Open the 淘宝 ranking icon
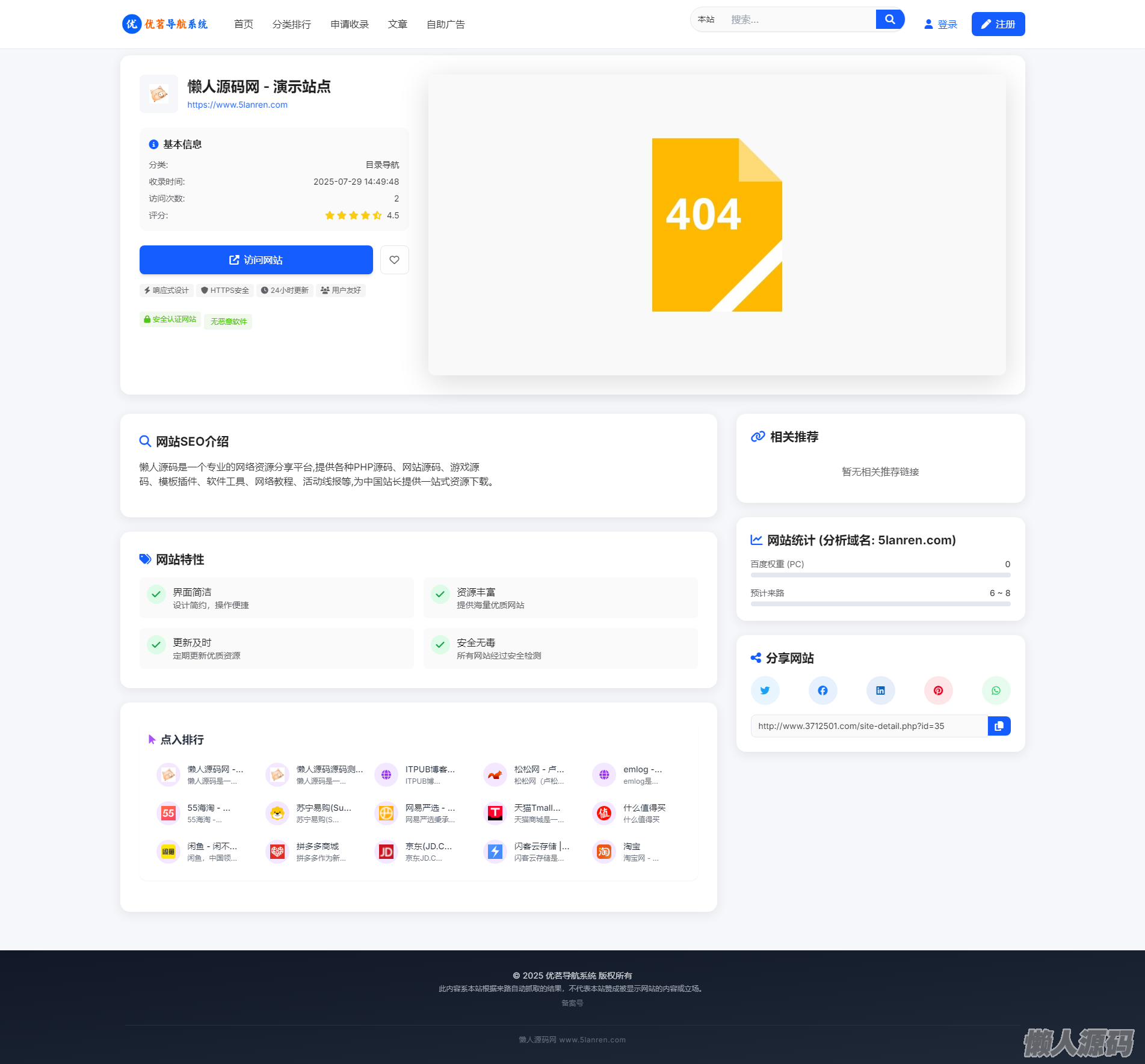The height and width of the screenshot is (1064, 1145). coord(604,852)
